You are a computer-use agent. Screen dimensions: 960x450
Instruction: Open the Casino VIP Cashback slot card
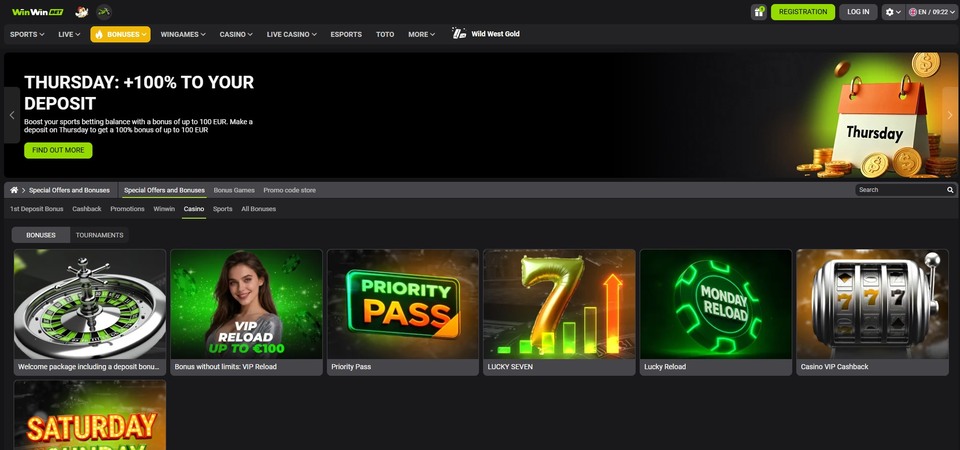click(x=872, y=304)
